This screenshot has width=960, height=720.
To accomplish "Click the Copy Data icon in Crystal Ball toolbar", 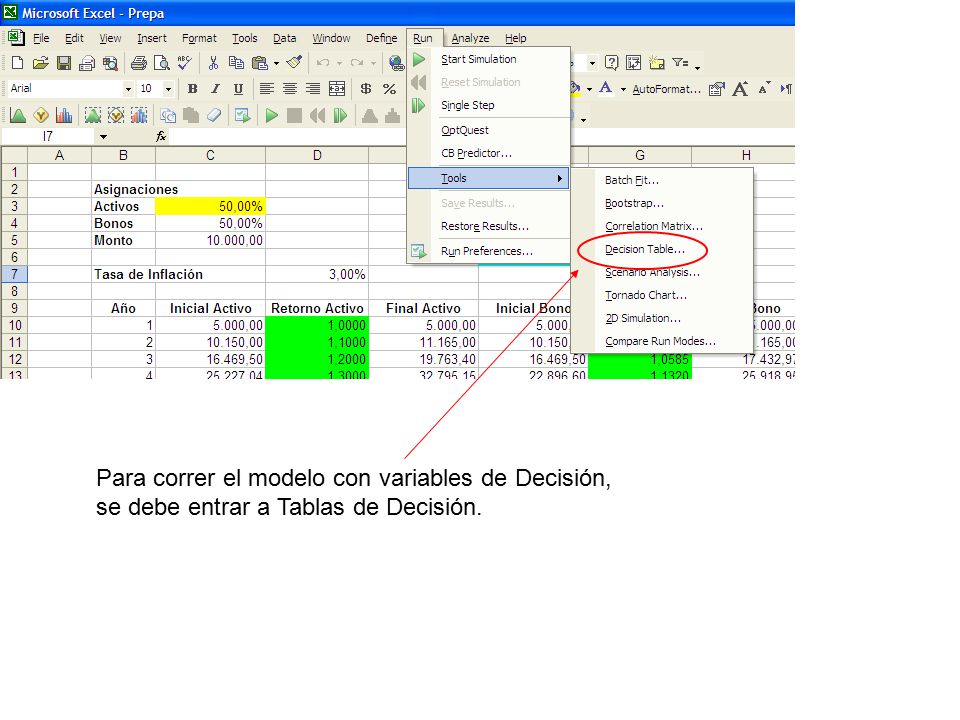I will tap(168, 115).
